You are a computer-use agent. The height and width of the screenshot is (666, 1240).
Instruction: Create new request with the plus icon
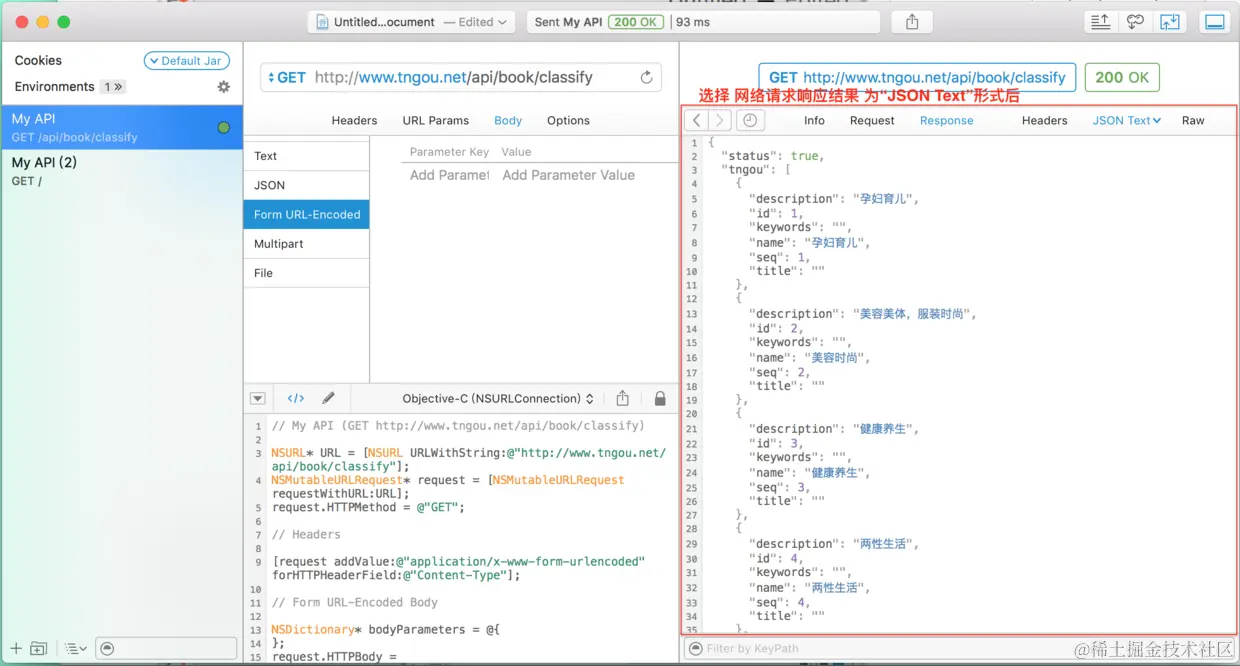[14, 648]
